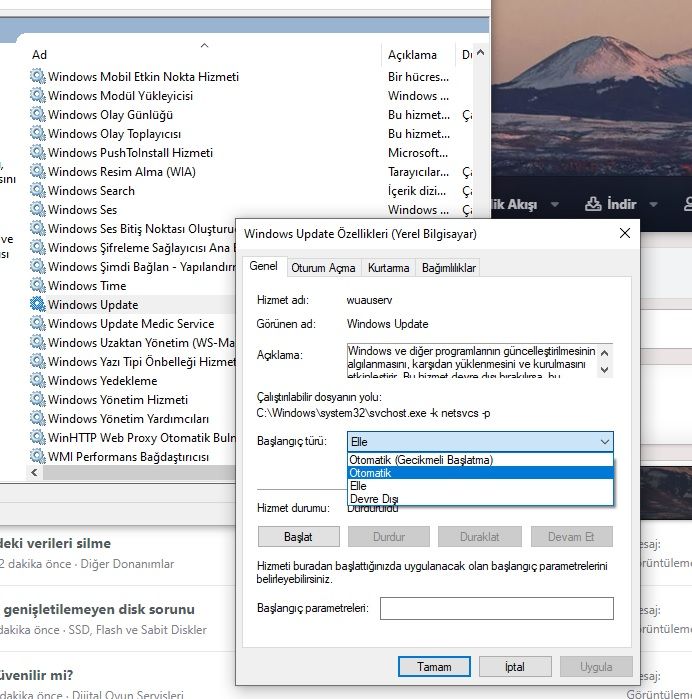Select the Windows Update Medic Service row
The width and height of the screenshot is (692, 699).
pyautogui.click(x=131, y=324)
